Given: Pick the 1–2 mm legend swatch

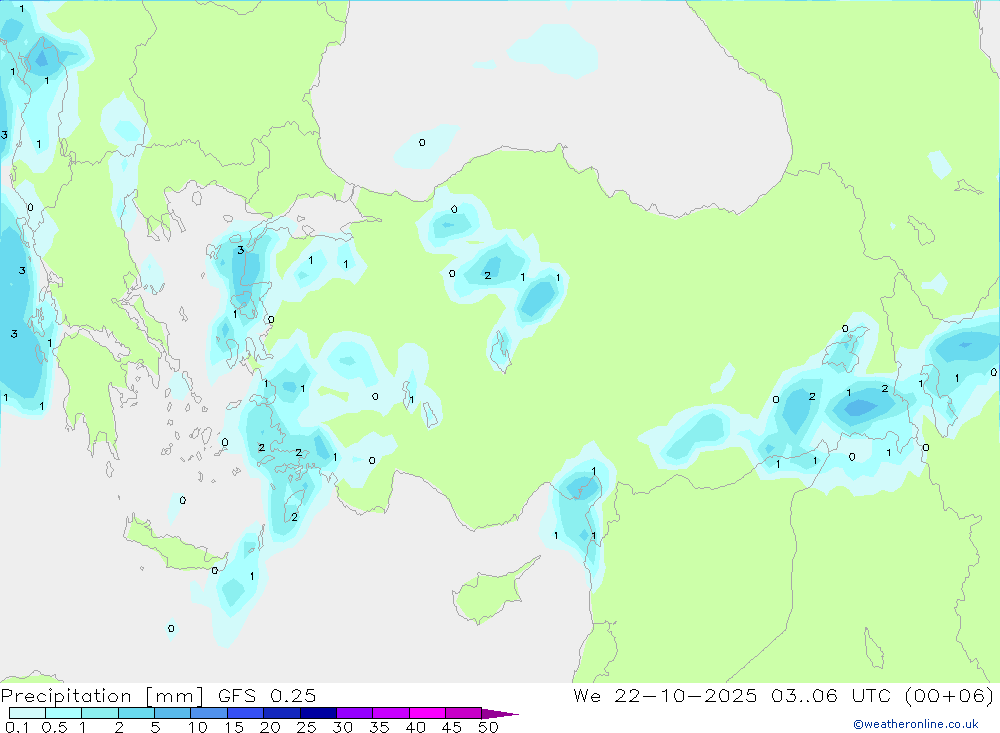Looking at the screenshot, I should coord(100,713).
